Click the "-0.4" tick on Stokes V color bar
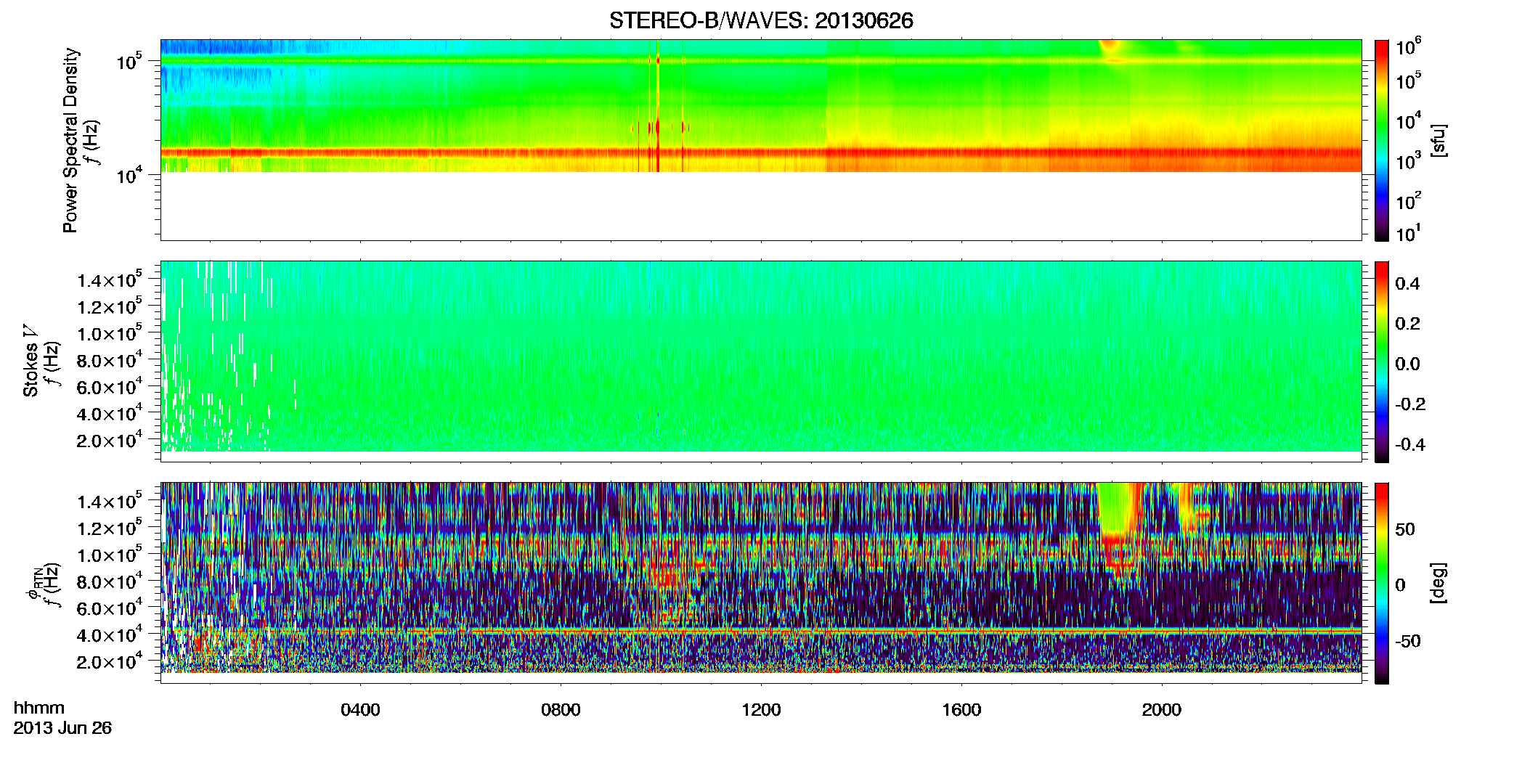This screenshot has height=784, width=1522. pos(1410,444)
